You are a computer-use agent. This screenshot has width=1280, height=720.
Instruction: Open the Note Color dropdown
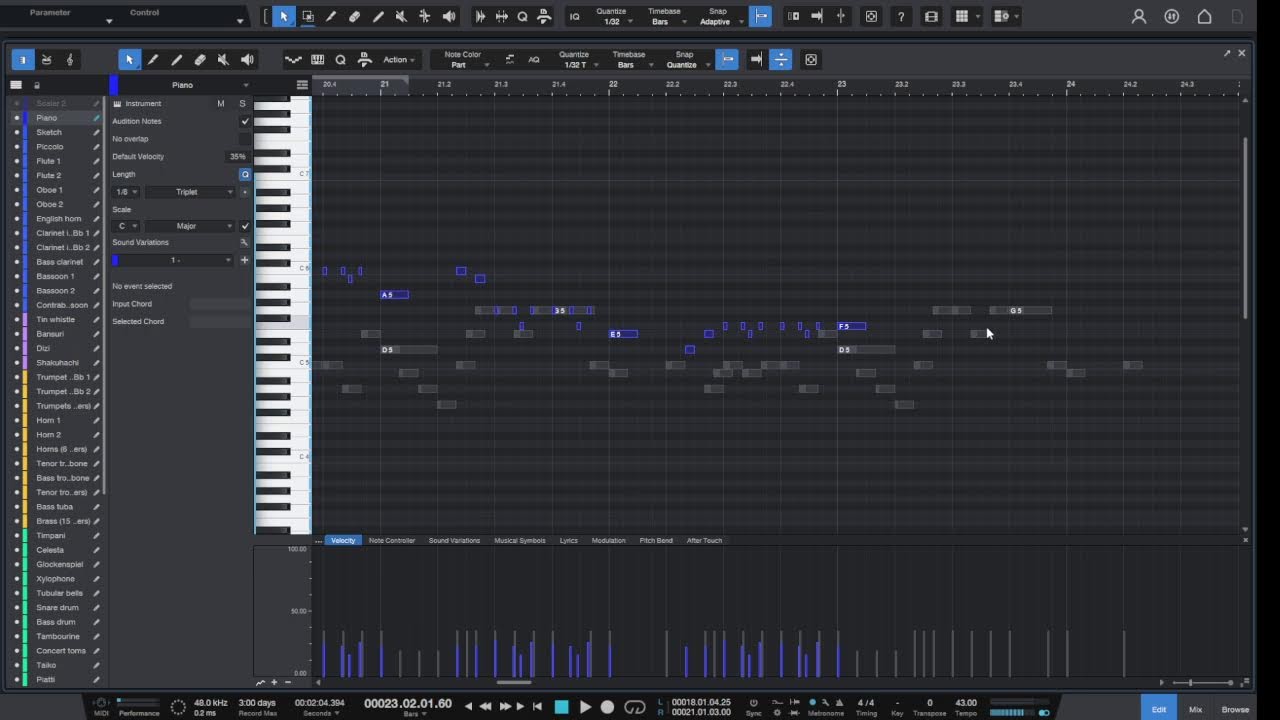(x=463, y=60)
